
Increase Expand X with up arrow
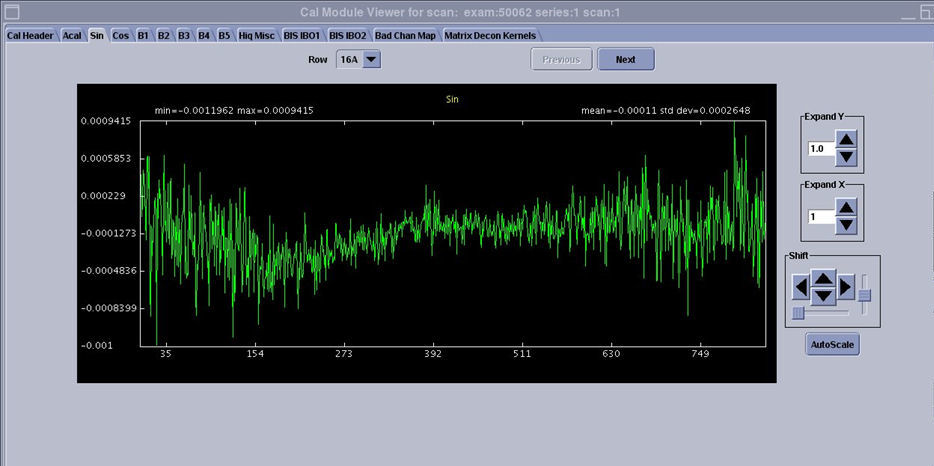[846, 208]
